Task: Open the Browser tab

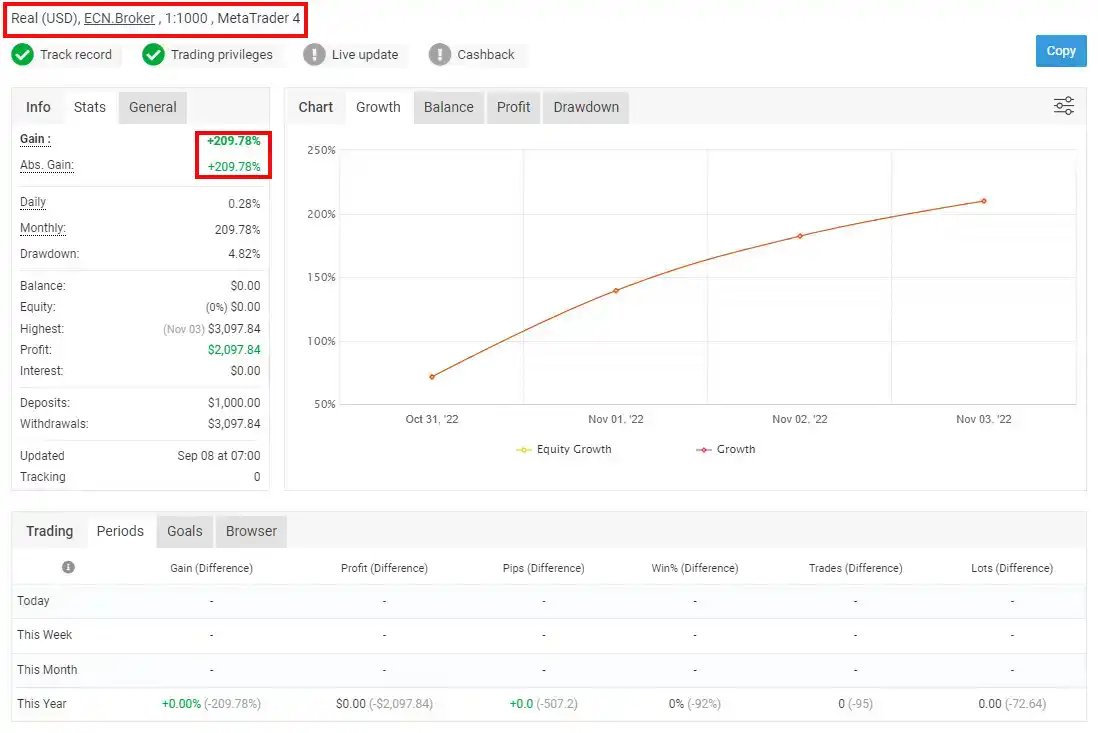Action: (x=251, y=531)
